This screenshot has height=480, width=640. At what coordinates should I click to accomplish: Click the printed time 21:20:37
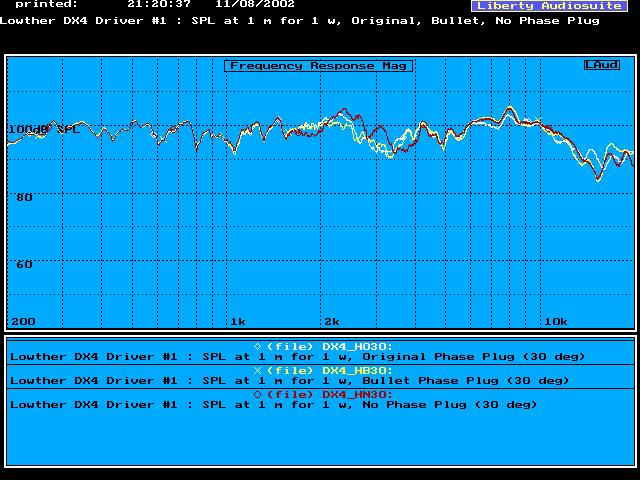pos(159,4)
